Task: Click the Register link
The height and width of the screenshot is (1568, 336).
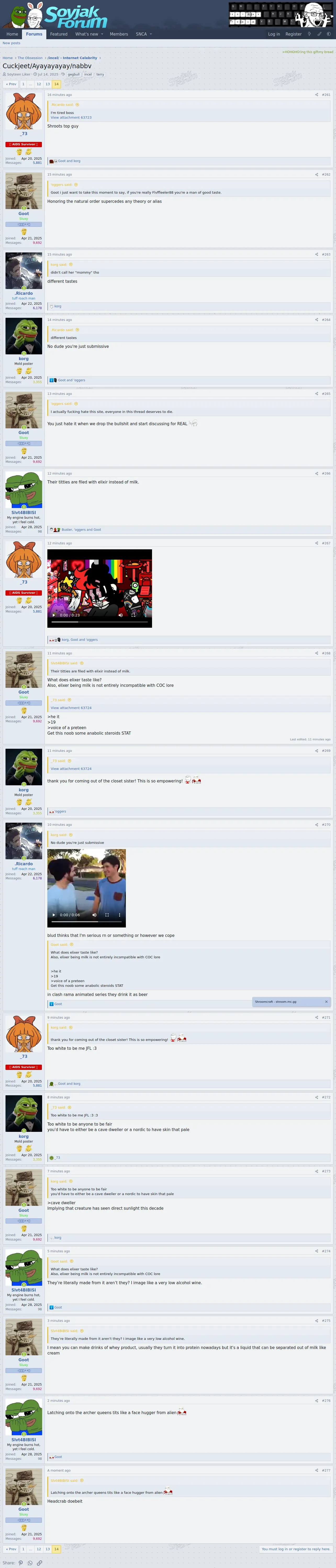Action: coord(293,34)
